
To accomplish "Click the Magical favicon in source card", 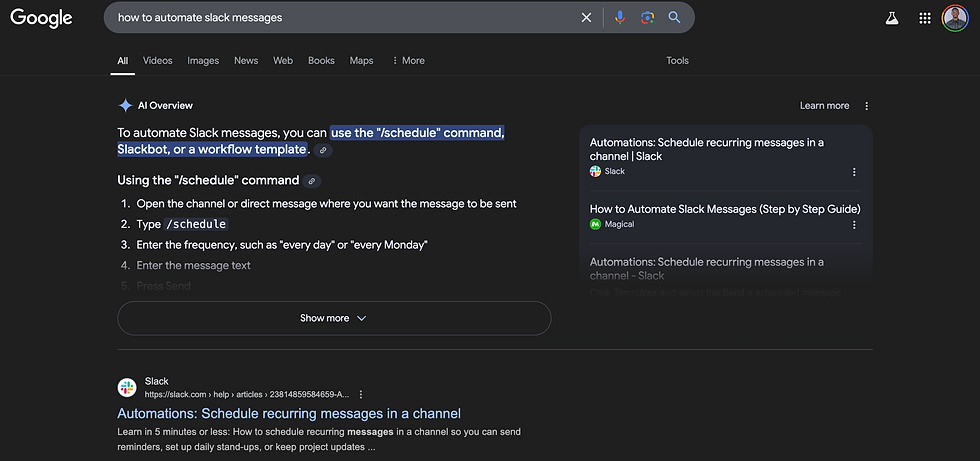I will click(x=595, y=224).
